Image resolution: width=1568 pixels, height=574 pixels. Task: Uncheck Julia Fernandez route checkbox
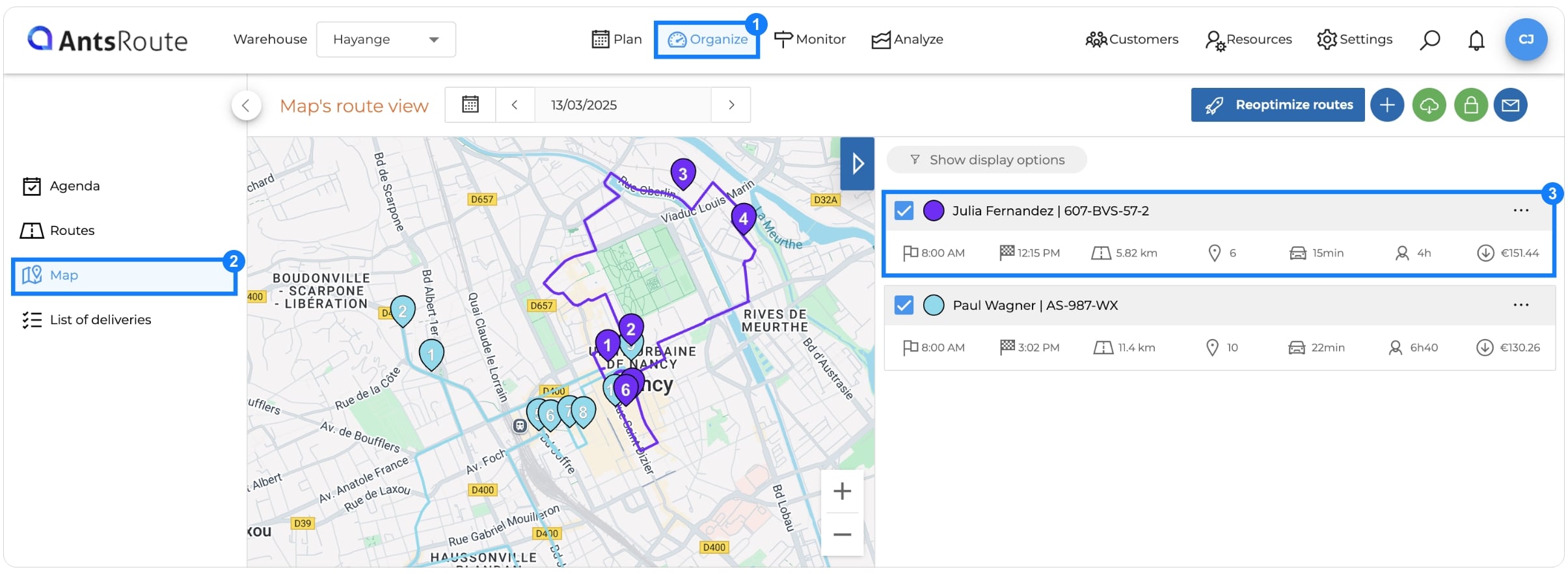click(x=904, y=211)
